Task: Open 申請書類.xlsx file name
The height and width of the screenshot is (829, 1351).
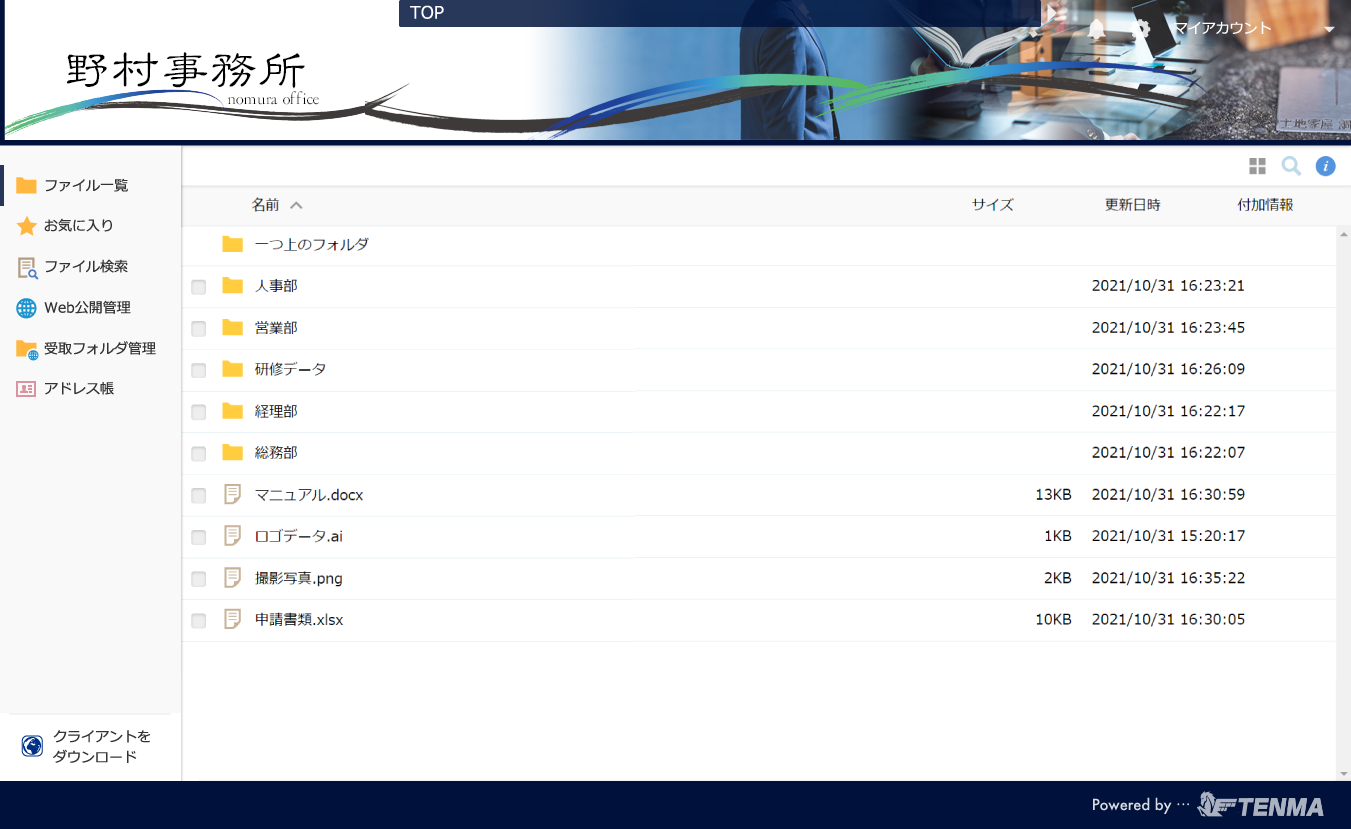Action: (299, 620)
